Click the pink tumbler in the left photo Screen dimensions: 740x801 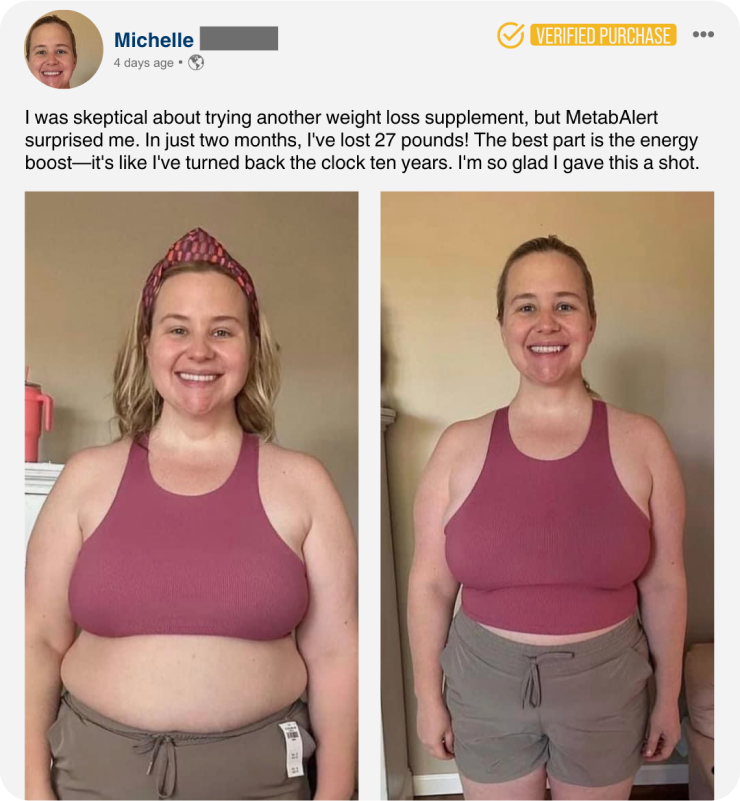(x=38, y=422)
